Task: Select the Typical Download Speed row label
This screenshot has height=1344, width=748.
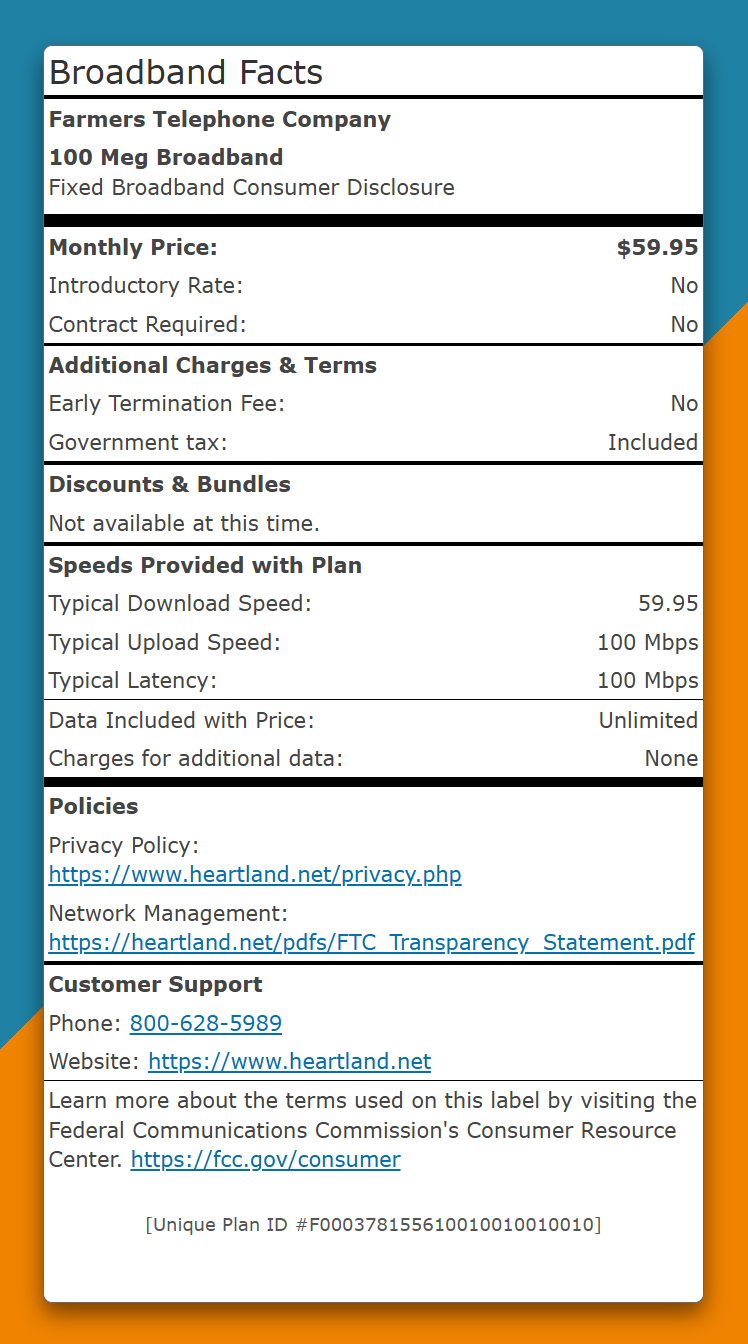Action: [x=180, y=603]
